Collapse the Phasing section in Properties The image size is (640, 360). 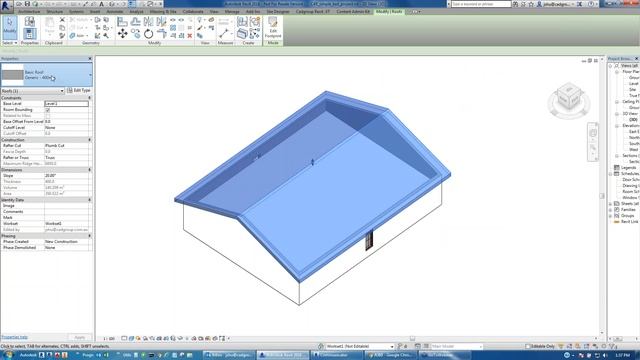(x=89, y=236)
